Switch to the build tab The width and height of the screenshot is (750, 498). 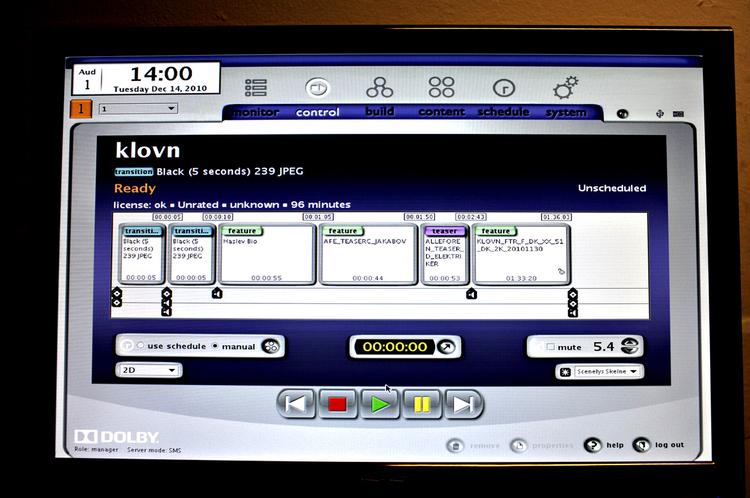point(380,111)
